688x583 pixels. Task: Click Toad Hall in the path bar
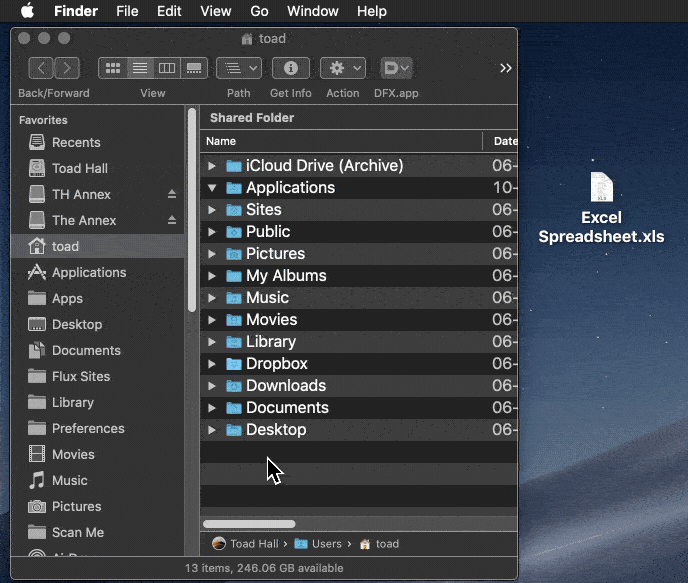click(x=246, y=544)
